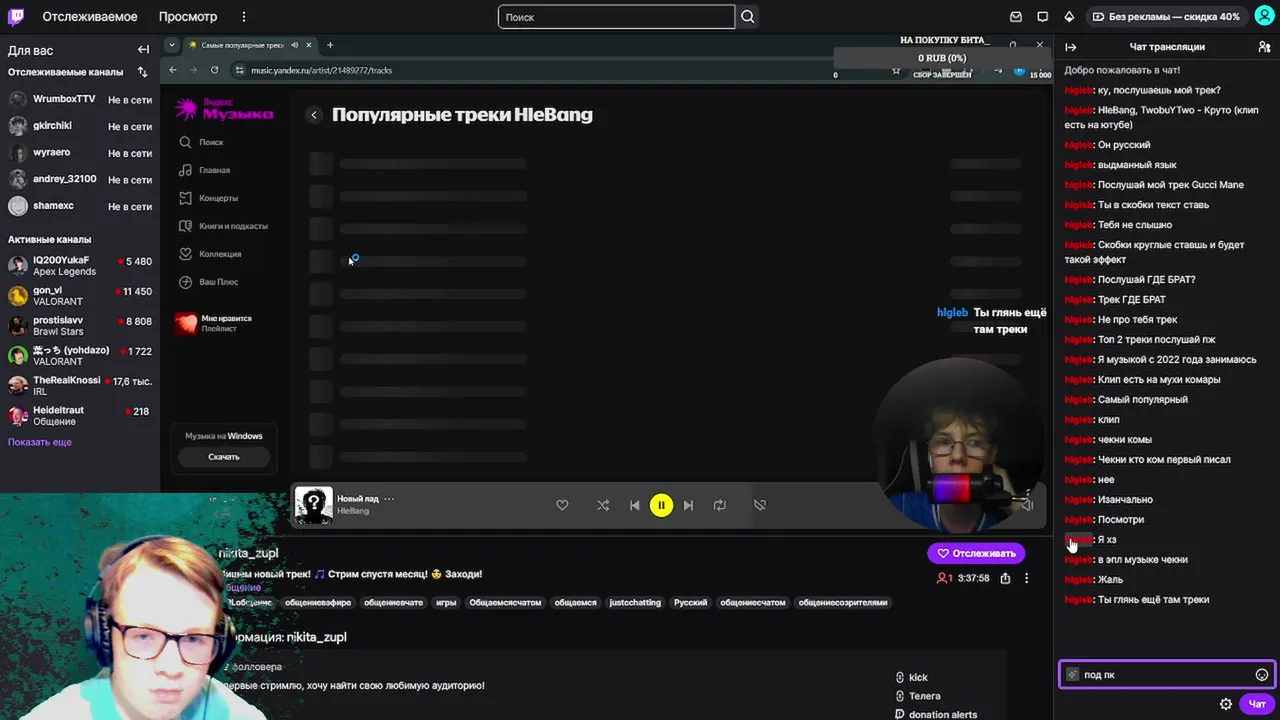
Task: Click the Twitch Поиск search field
Action: point(616,17)
